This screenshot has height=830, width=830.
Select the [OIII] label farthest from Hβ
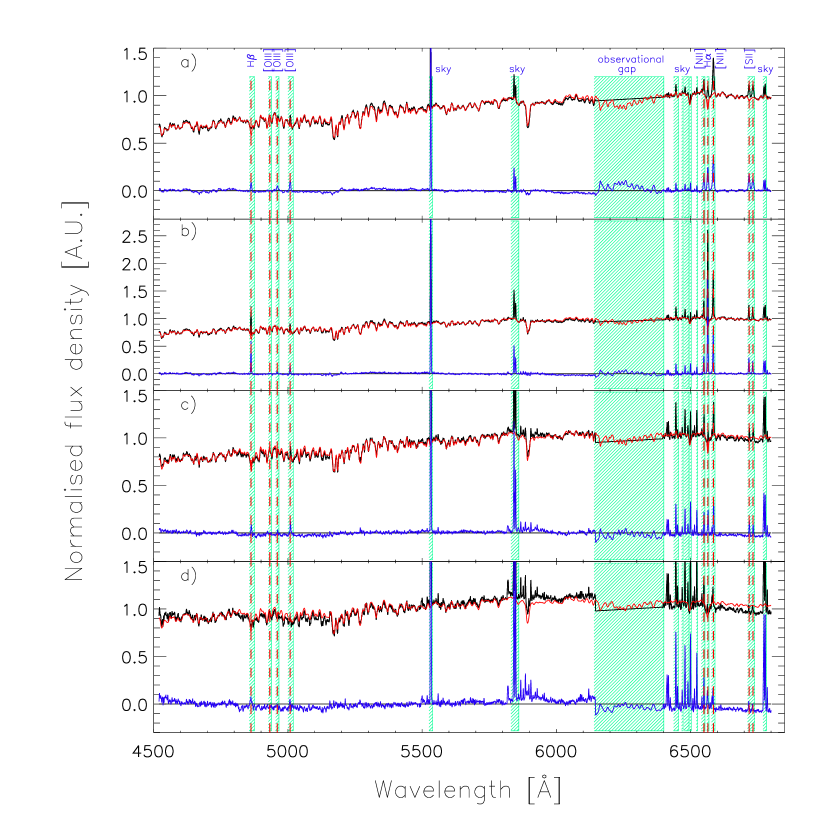point(290,59)
